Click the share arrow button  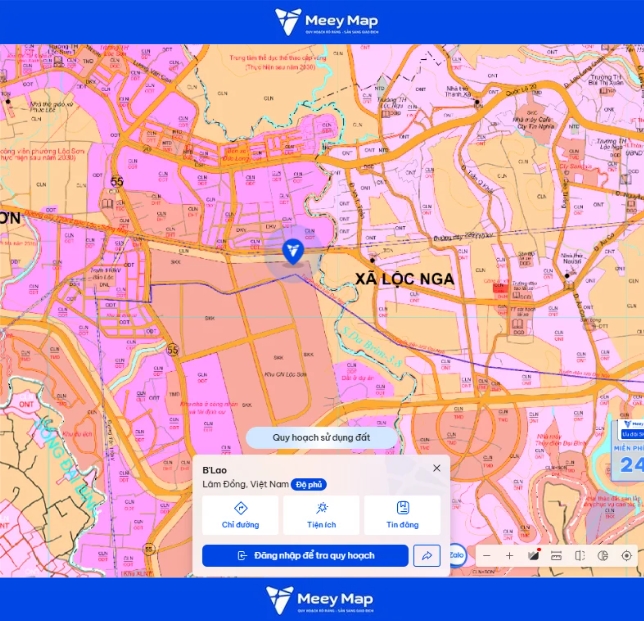pos(427,556)
